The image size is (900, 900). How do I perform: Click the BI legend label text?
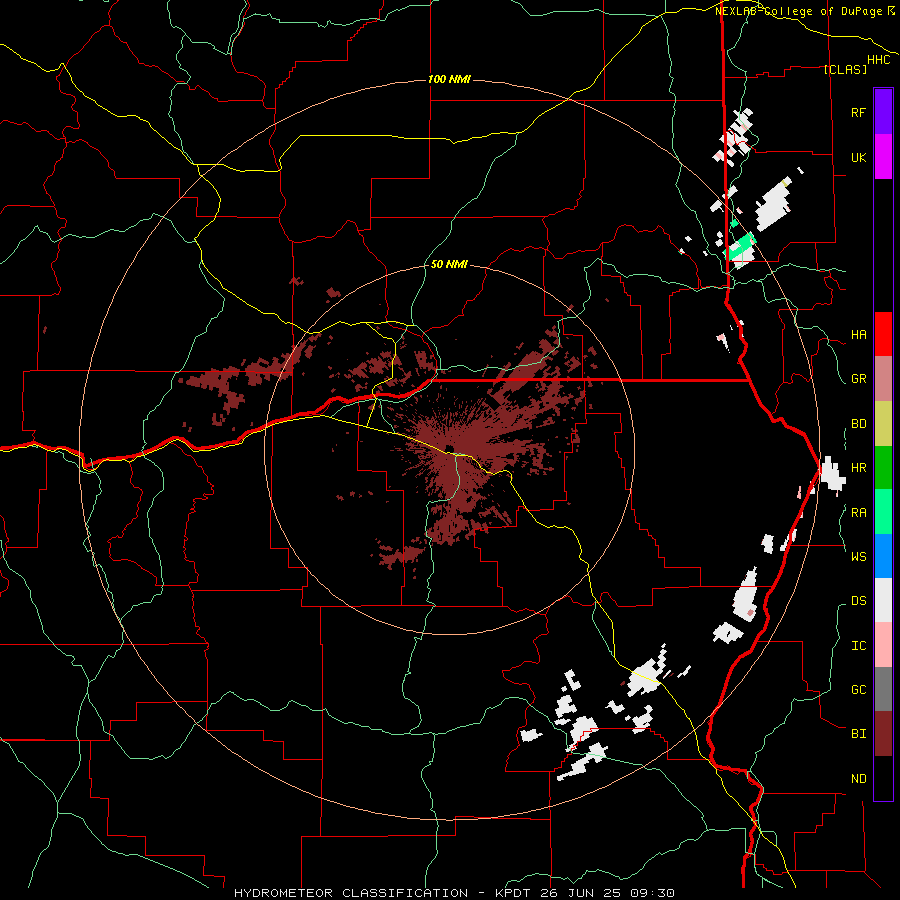858,734
